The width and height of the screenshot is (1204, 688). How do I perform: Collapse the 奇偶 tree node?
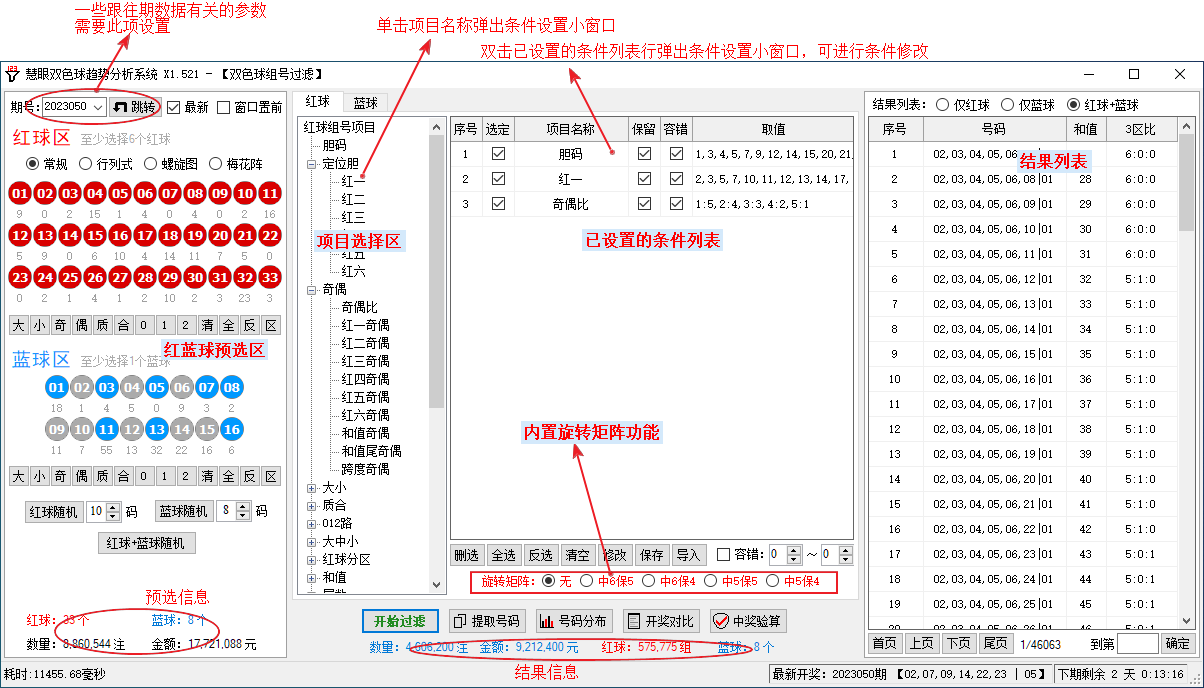(312, 289)
